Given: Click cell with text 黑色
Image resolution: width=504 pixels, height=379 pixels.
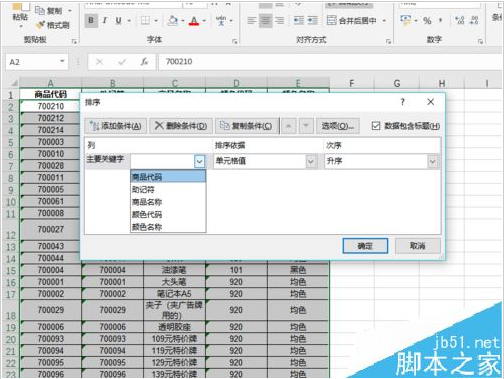Looking at the screenshot, I should click(x=298, y=270).
